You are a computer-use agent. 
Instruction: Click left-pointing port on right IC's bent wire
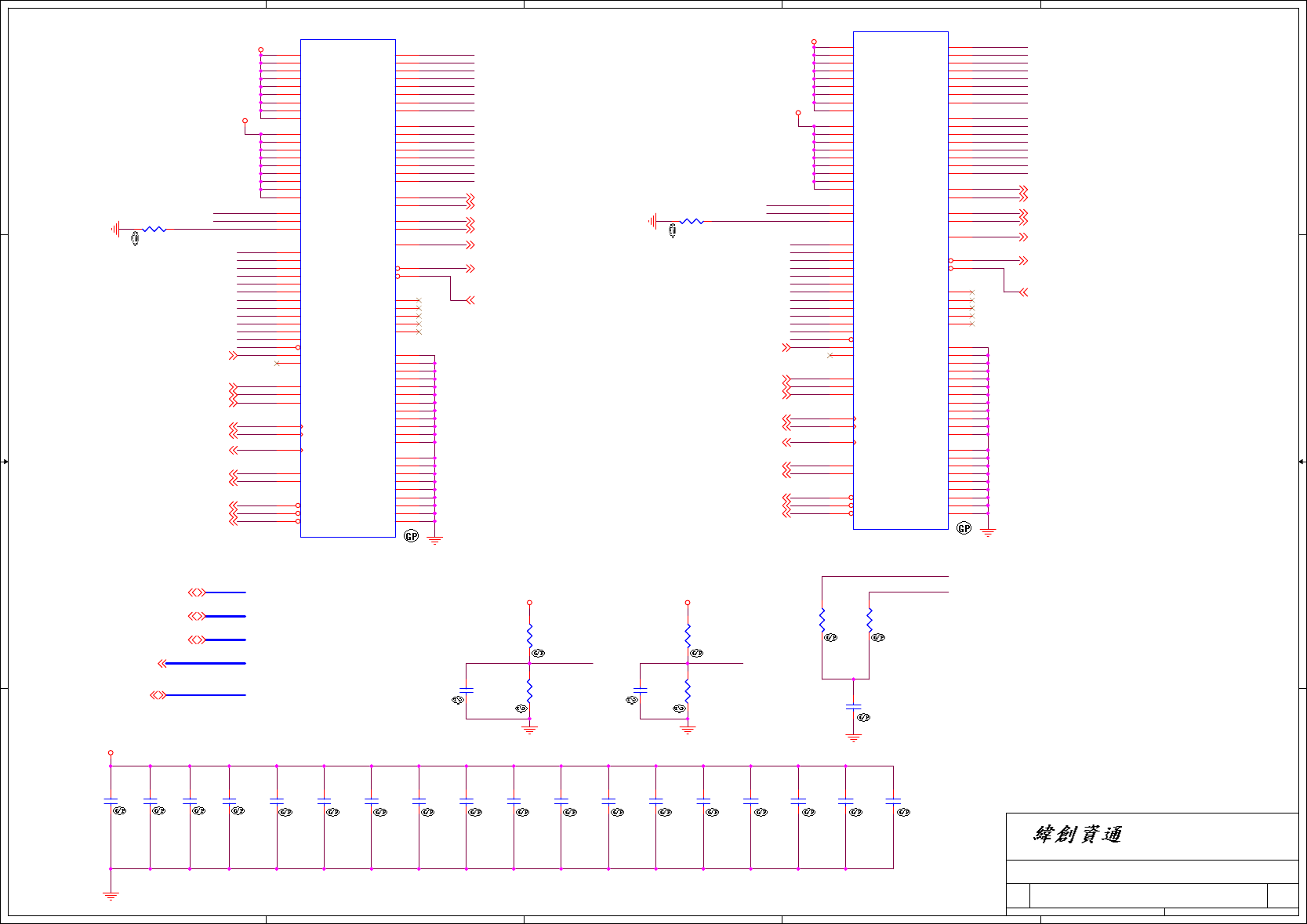tap(1023, 292)
